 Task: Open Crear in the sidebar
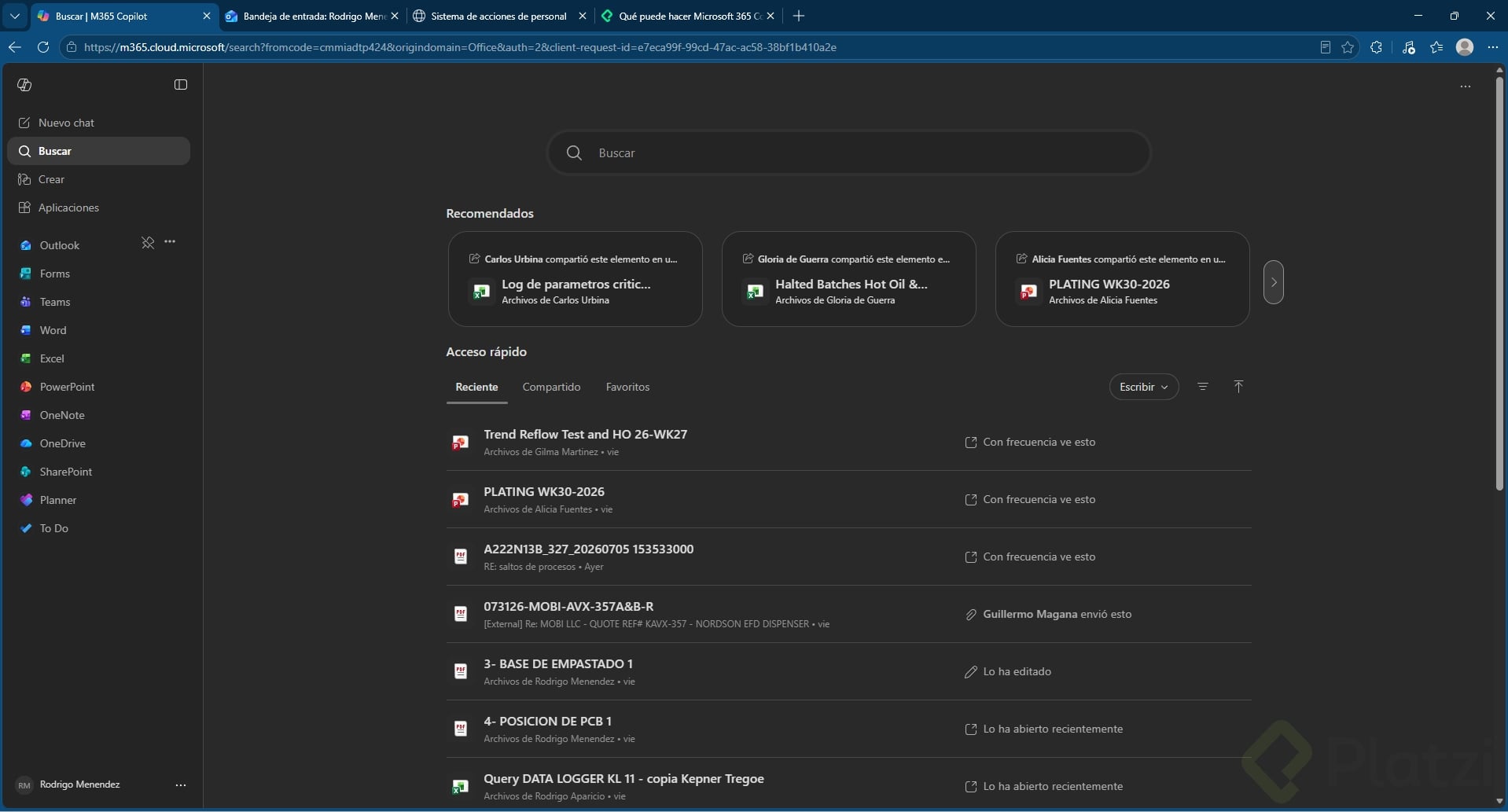[x=99, y=179]
